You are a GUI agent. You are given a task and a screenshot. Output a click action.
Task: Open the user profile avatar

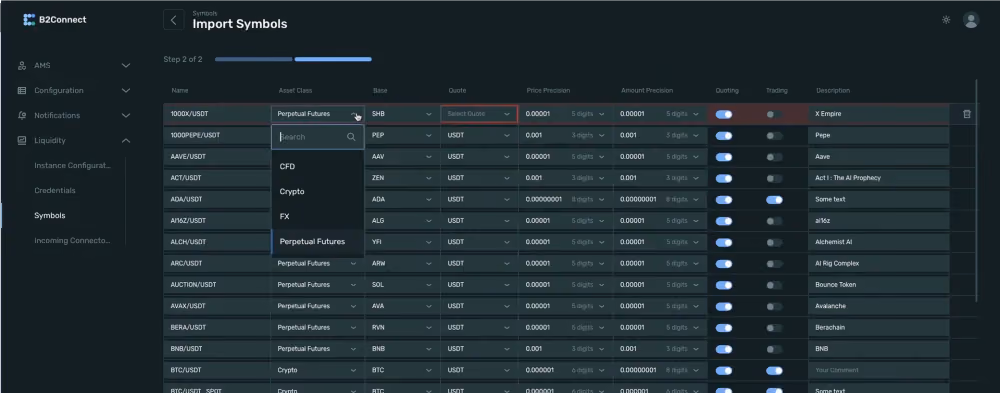pos(971,20)
